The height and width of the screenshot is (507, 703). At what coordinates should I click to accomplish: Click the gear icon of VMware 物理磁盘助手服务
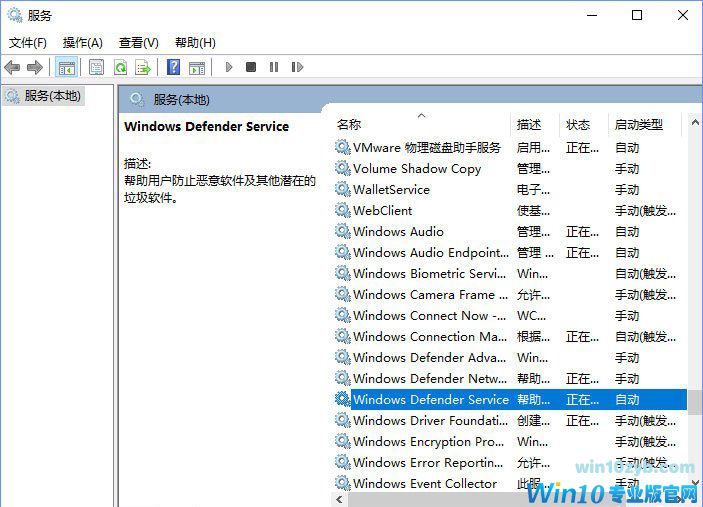[x=343, y=147]
